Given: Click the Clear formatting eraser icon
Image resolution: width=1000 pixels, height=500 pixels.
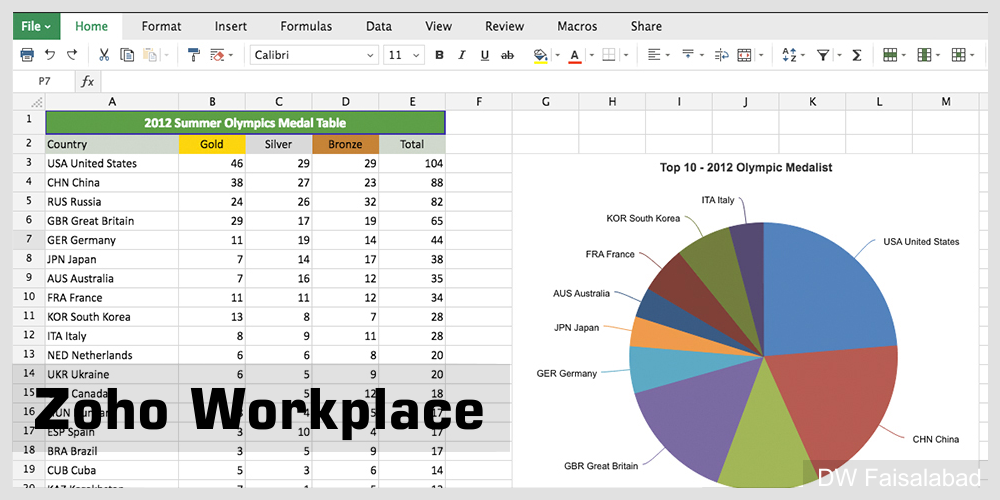Looking at the screenshot, I should 217,55.
